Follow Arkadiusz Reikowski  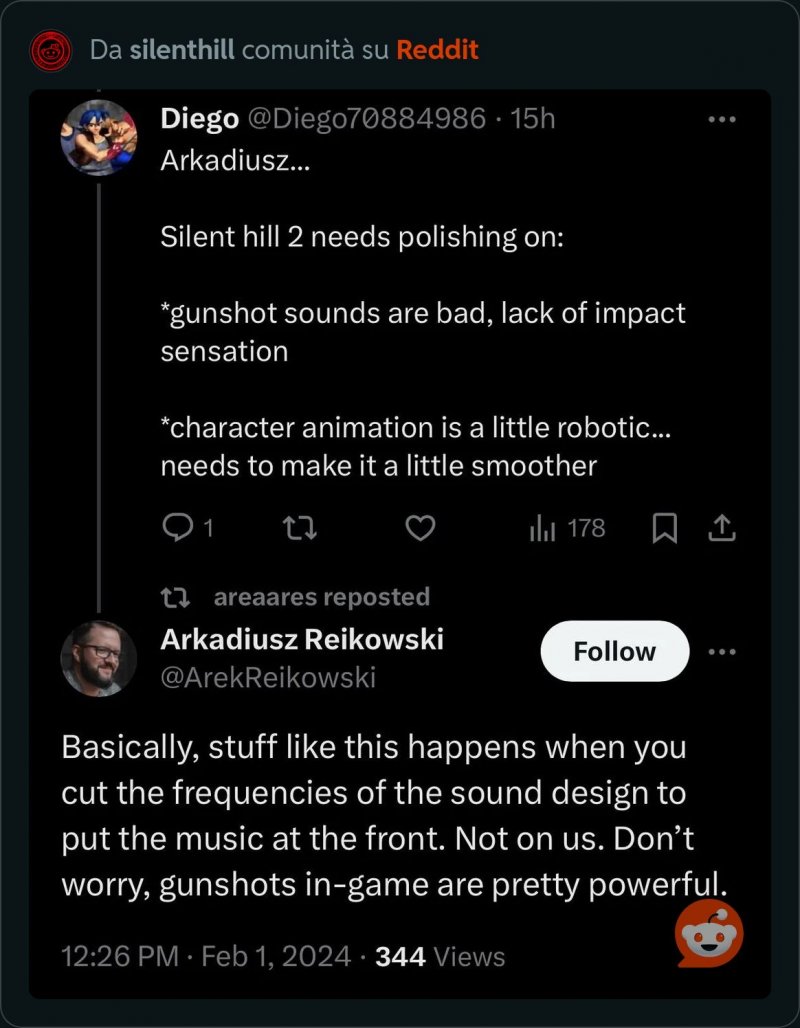pyautogui.click(x=614, y=651)
